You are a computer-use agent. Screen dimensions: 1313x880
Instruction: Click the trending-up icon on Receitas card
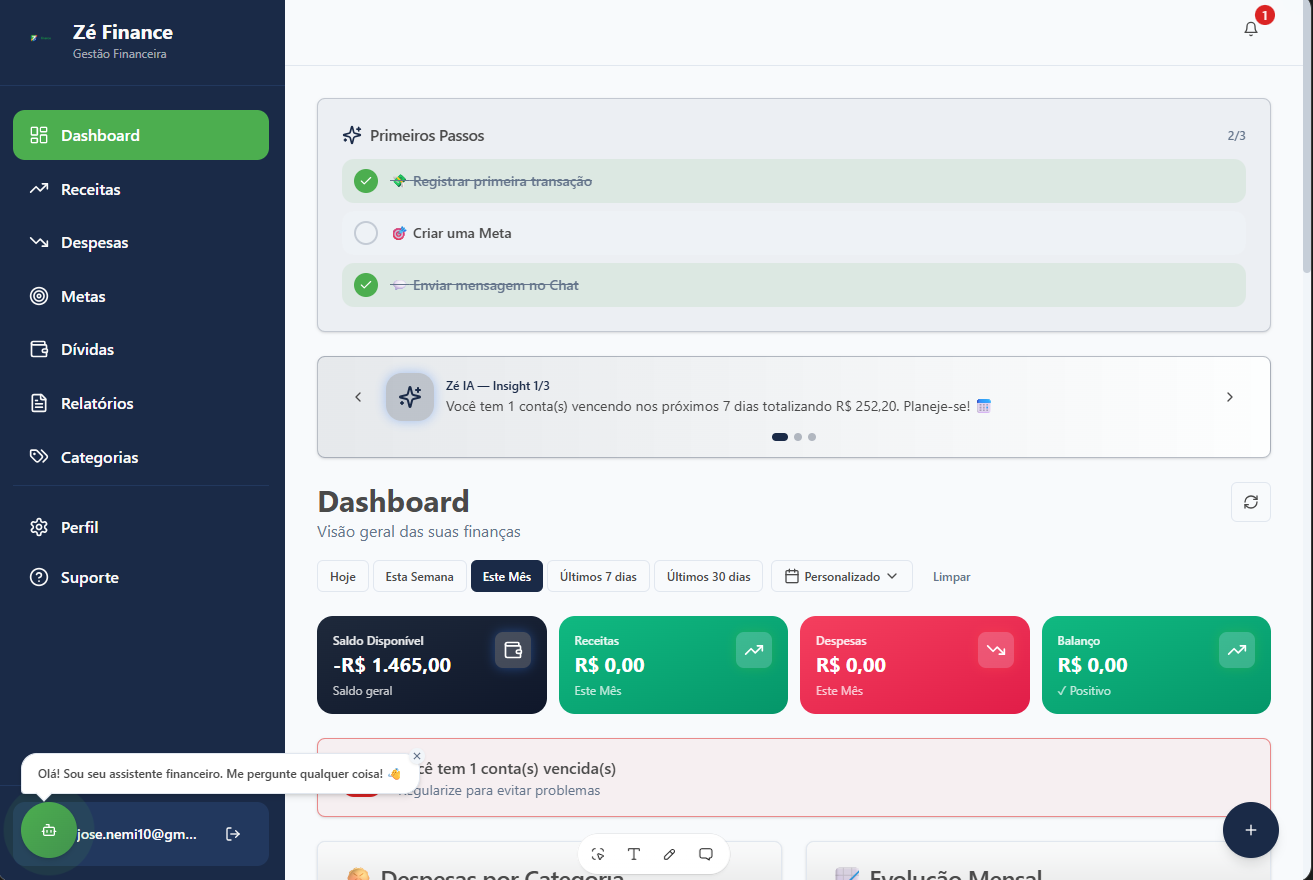coord(754,650)
